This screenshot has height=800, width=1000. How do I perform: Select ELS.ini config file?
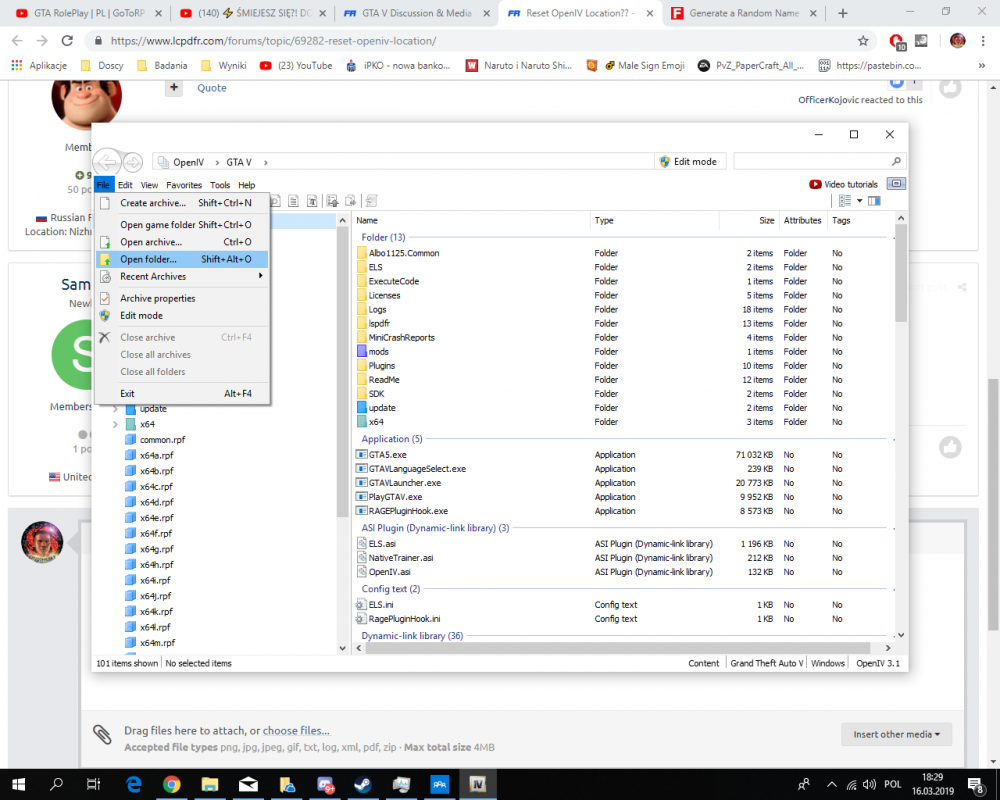(x=381, y=605)
